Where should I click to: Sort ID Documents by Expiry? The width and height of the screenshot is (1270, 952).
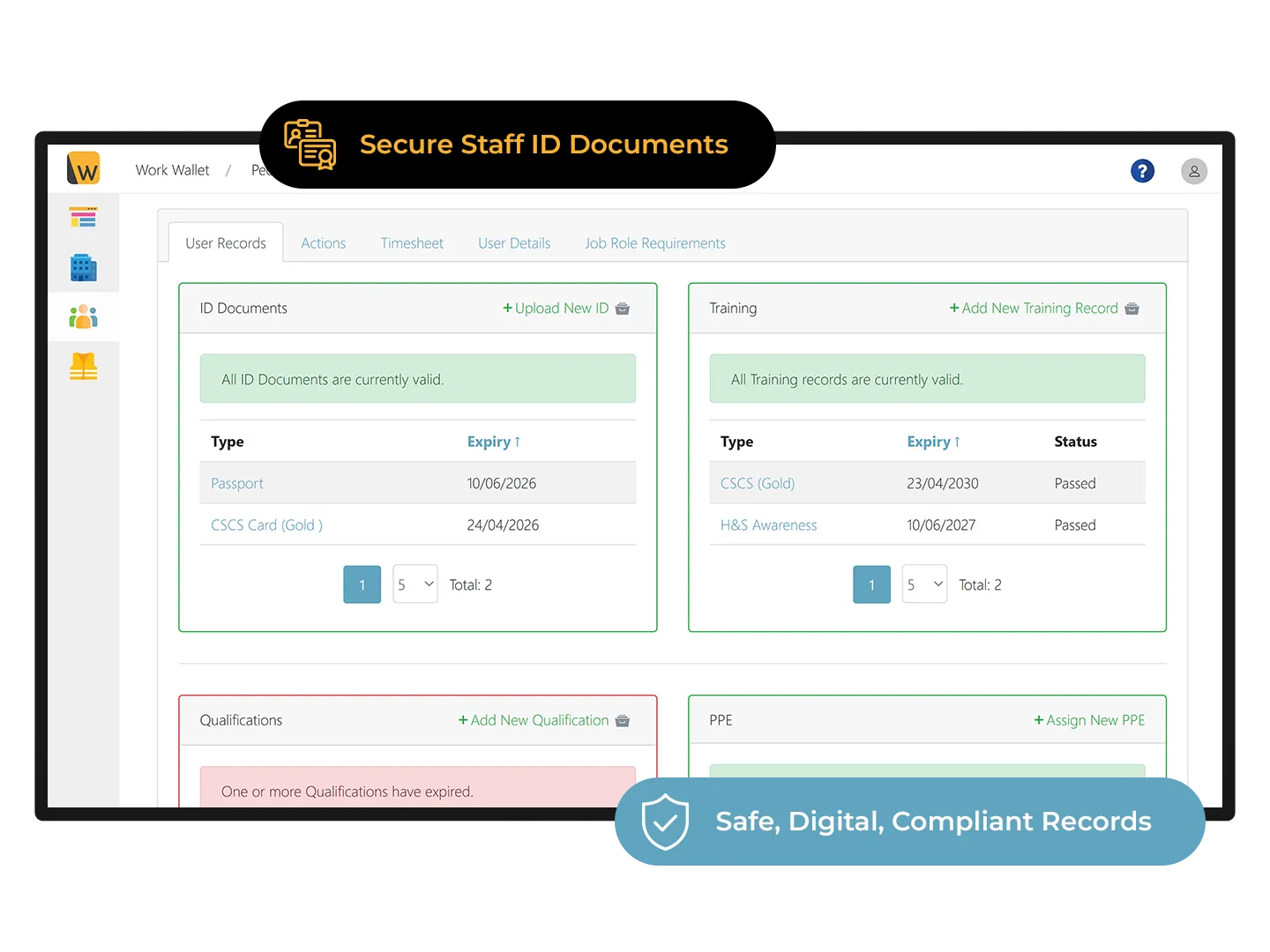pyautogui.click(x=493, y=442)
